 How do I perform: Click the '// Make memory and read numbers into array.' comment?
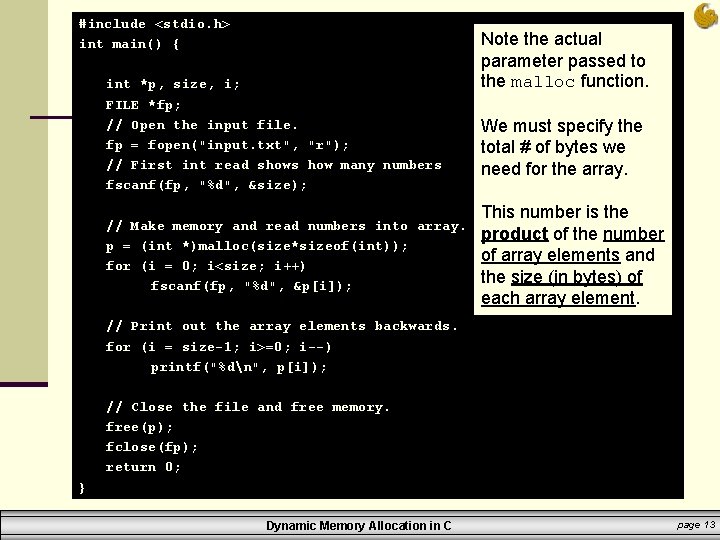click(286, 226)
